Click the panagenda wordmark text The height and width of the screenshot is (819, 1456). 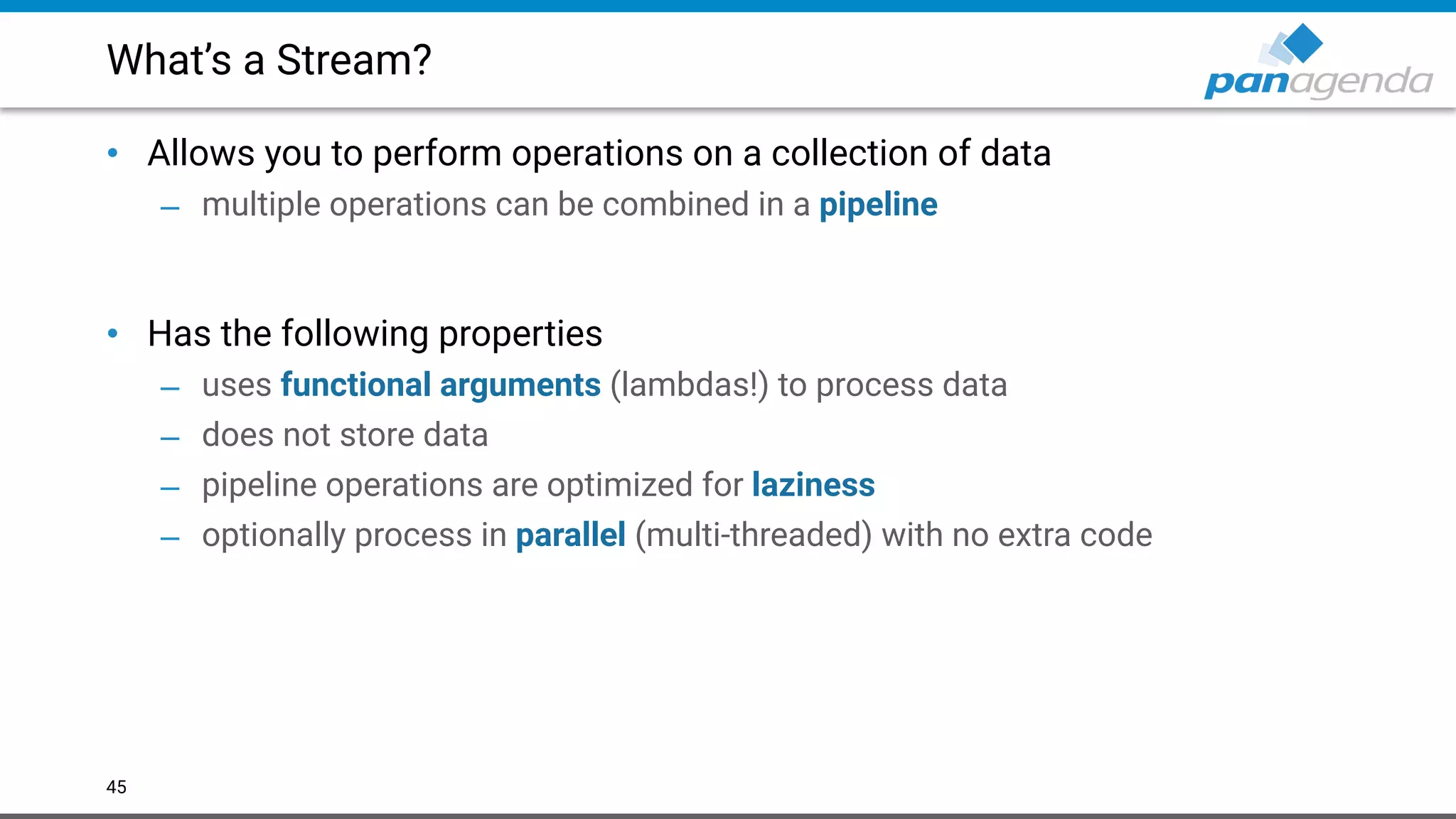(x=1318, y=82)
